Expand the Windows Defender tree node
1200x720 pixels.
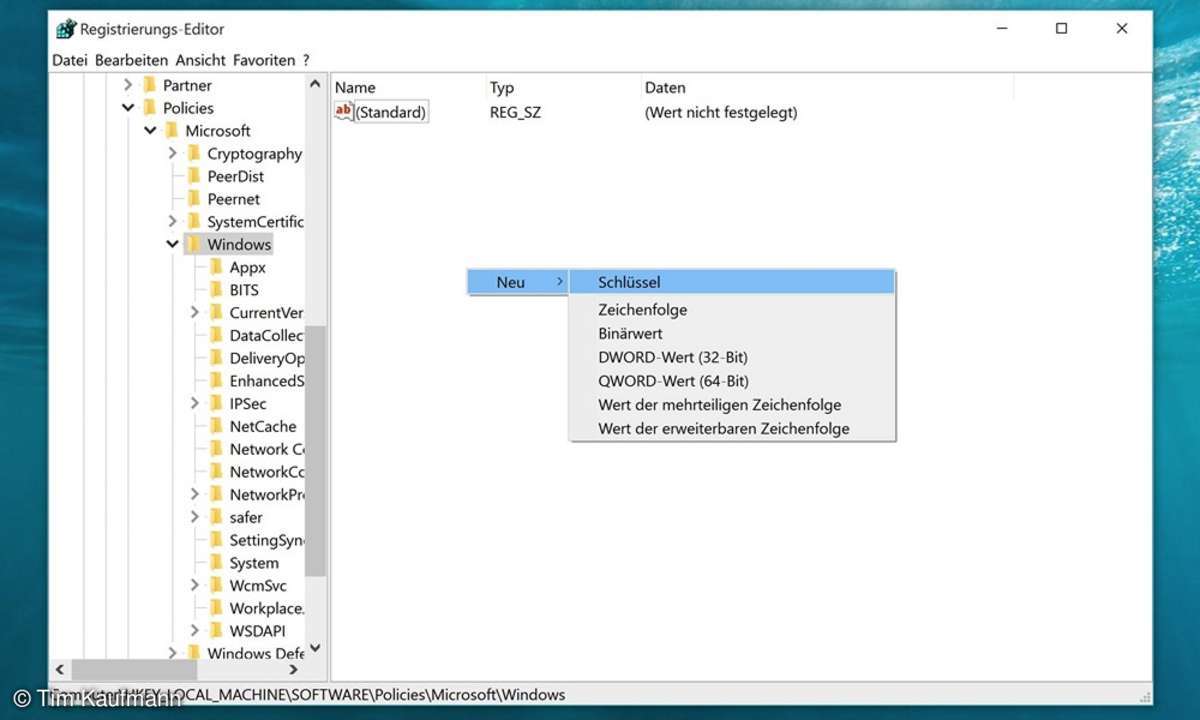172,654
